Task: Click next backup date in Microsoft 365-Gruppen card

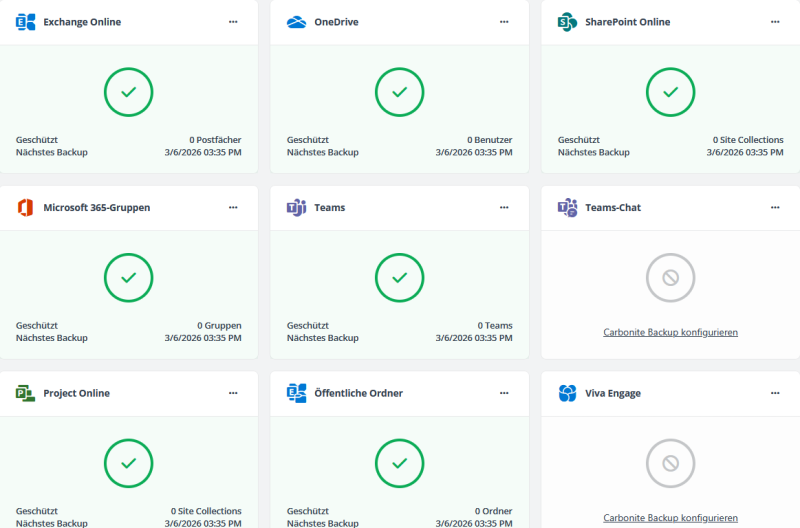Action: 203,338
